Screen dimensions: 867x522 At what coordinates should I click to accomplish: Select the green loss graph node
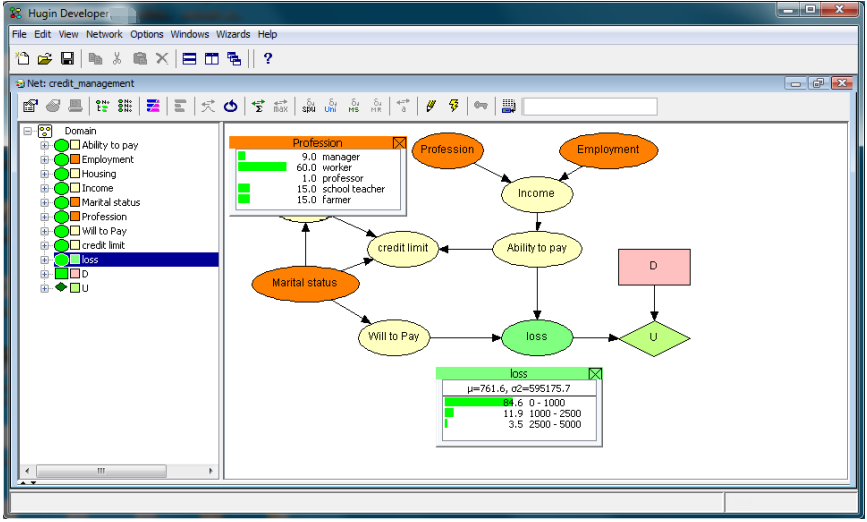coord(536,337)
